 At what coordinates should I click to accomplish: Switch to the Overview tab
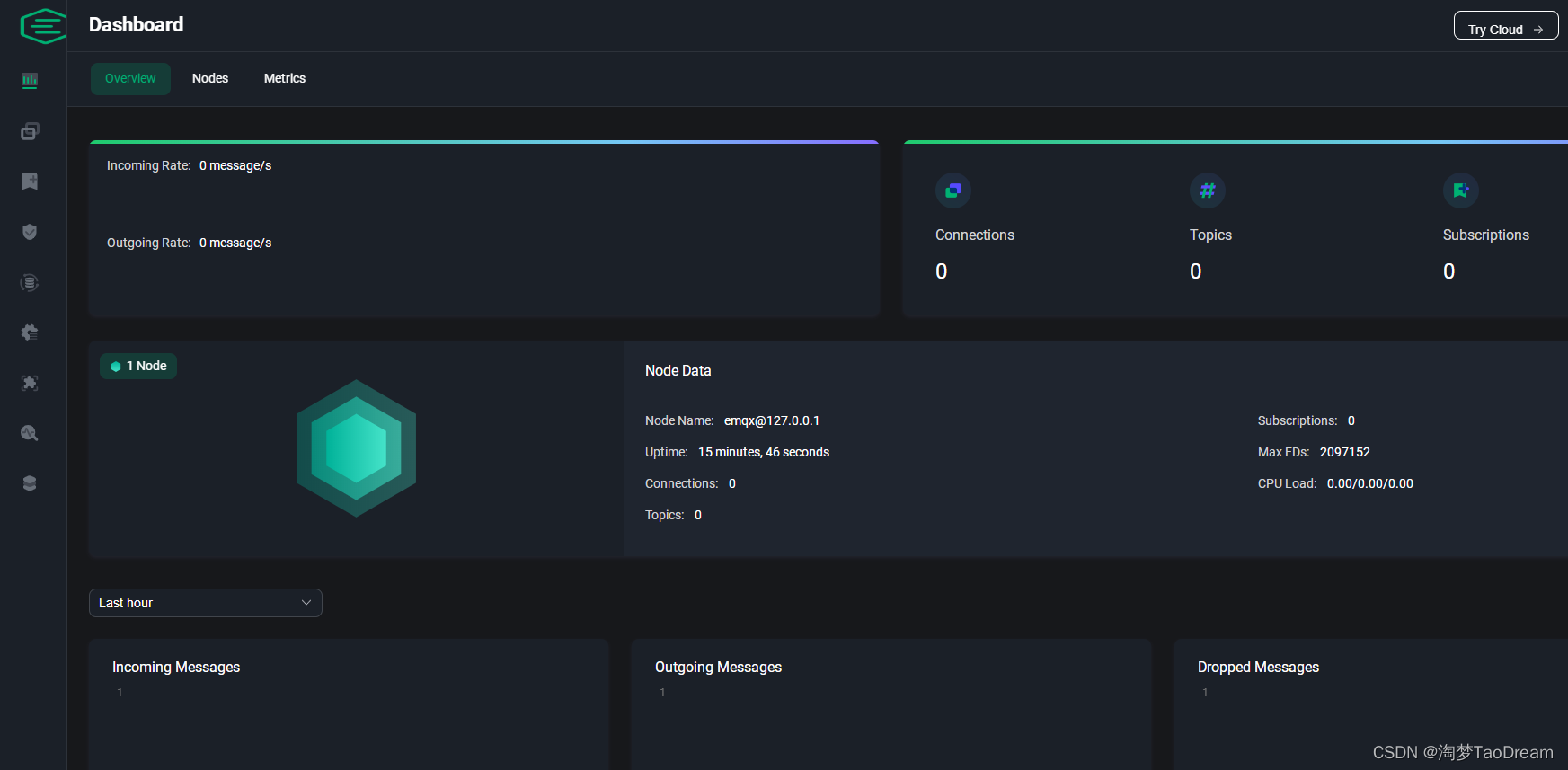point(130,79)
